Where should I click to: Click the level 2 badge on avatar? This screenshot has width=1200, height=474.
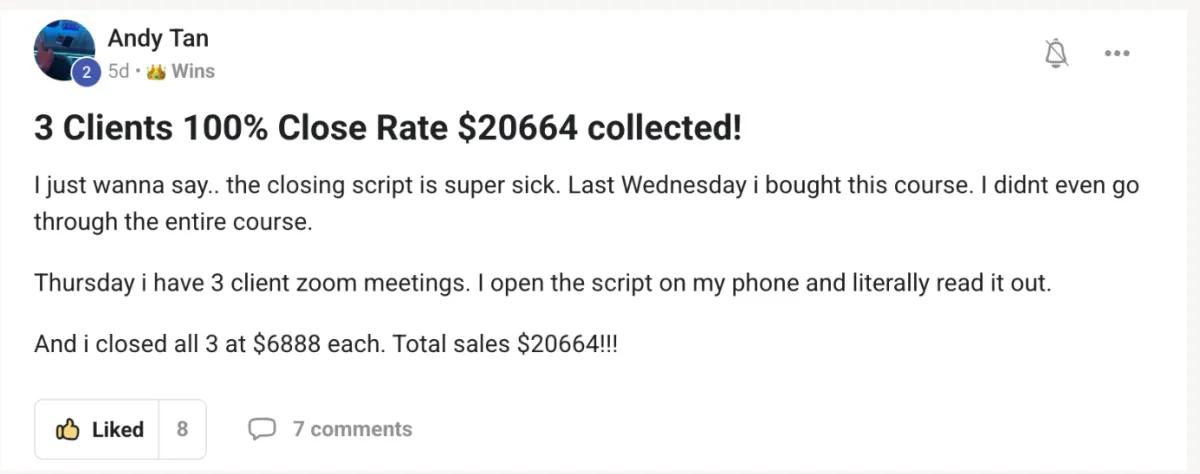87,72
